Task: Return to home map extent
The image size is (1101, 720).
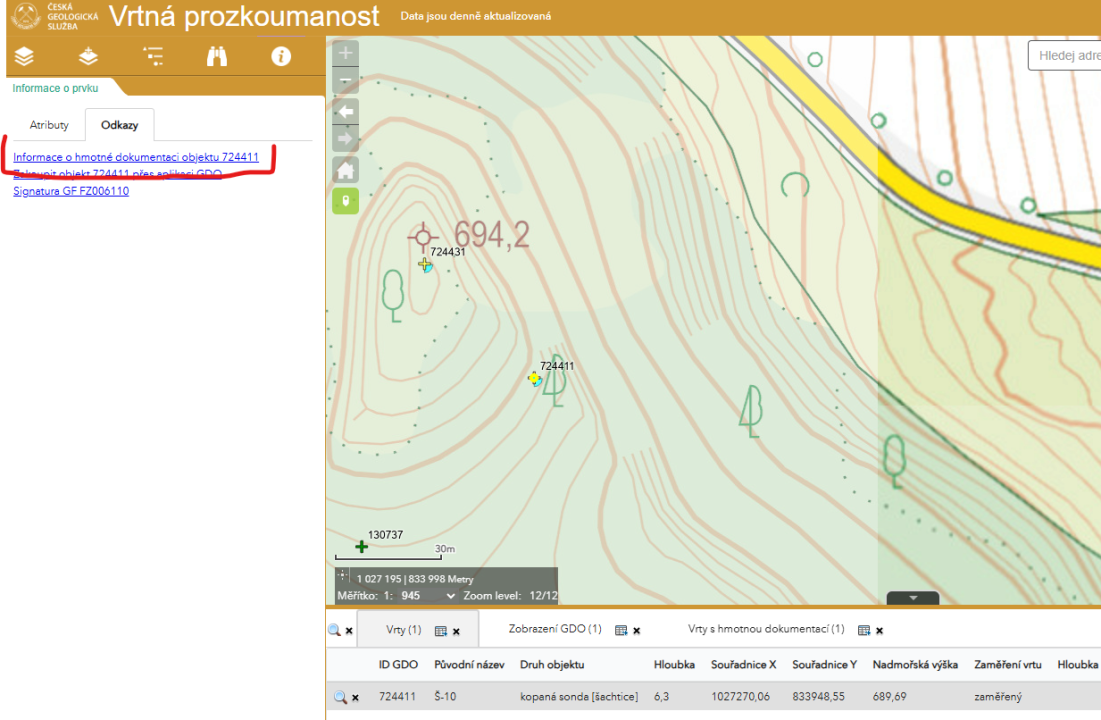Action: pyautogui.click(x=345, y=170)
